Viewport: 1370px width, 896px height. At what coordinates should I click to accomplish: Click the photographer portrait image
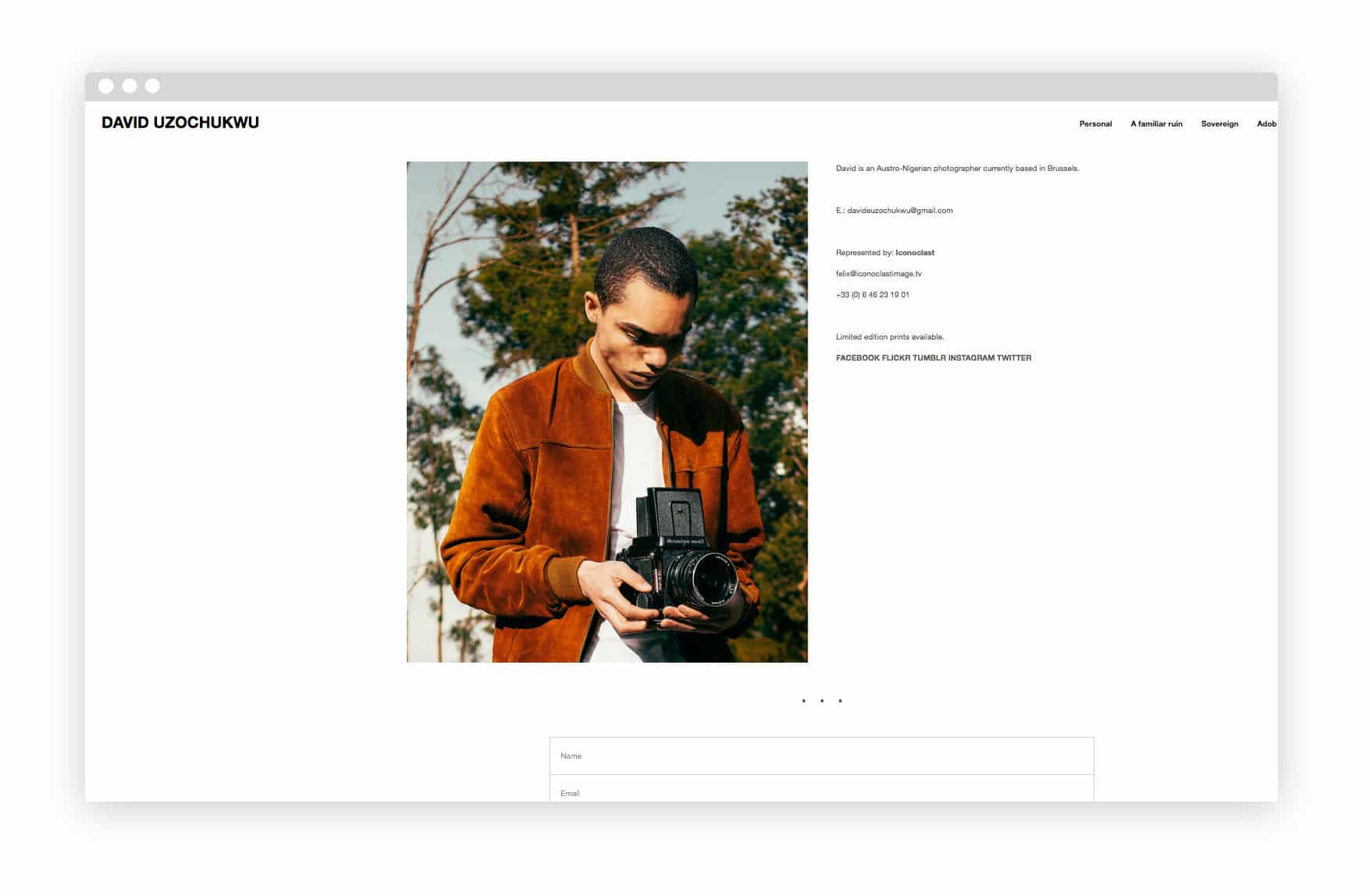[607, 412]
